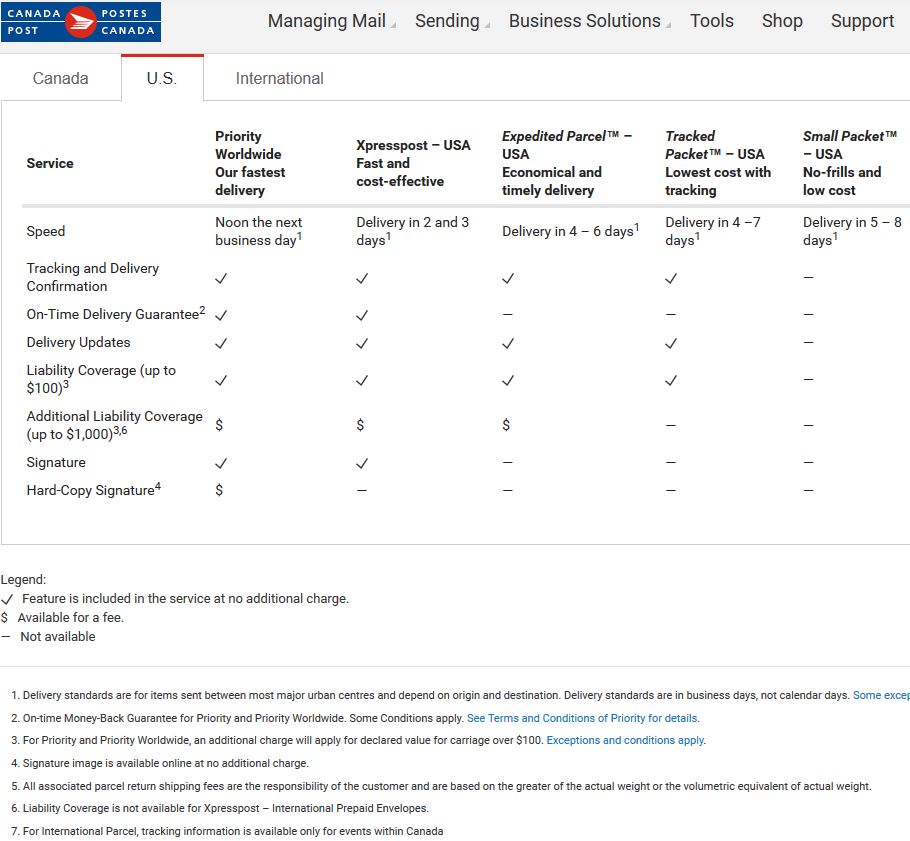Screen dimensions: 910x841
Task: Click Tracked Packet's Tracking and Delivery Confirmation checkmark
Action: [x=671, y=279]
